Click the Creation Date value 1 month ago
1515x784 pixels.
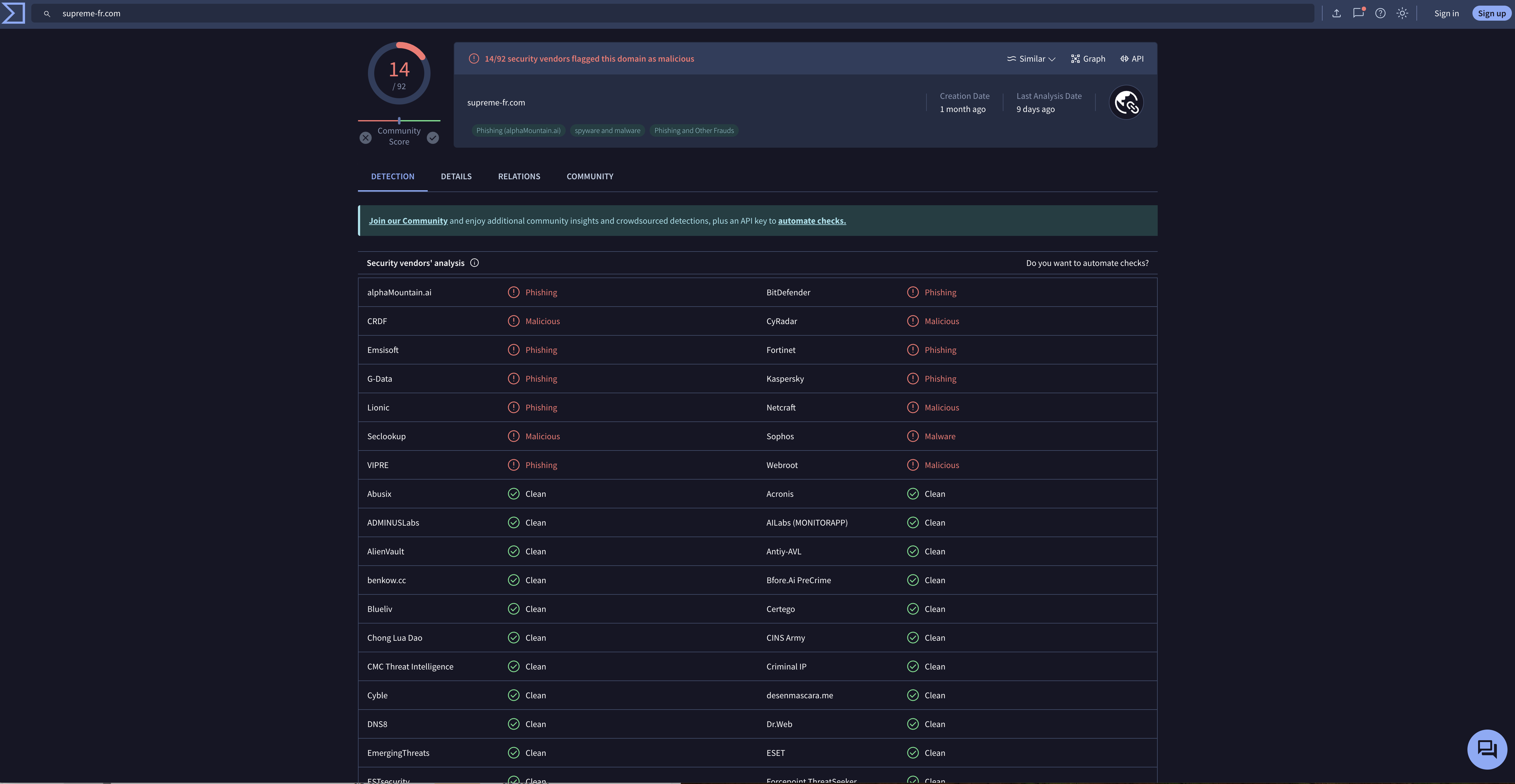click(962, 109)
